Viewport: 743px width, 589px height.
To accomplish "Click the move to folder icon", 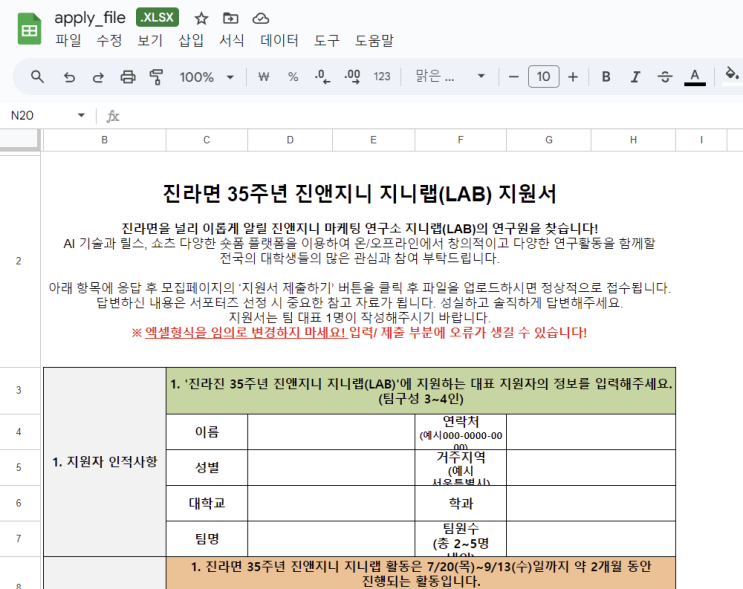I will click(x=231, y=18).
